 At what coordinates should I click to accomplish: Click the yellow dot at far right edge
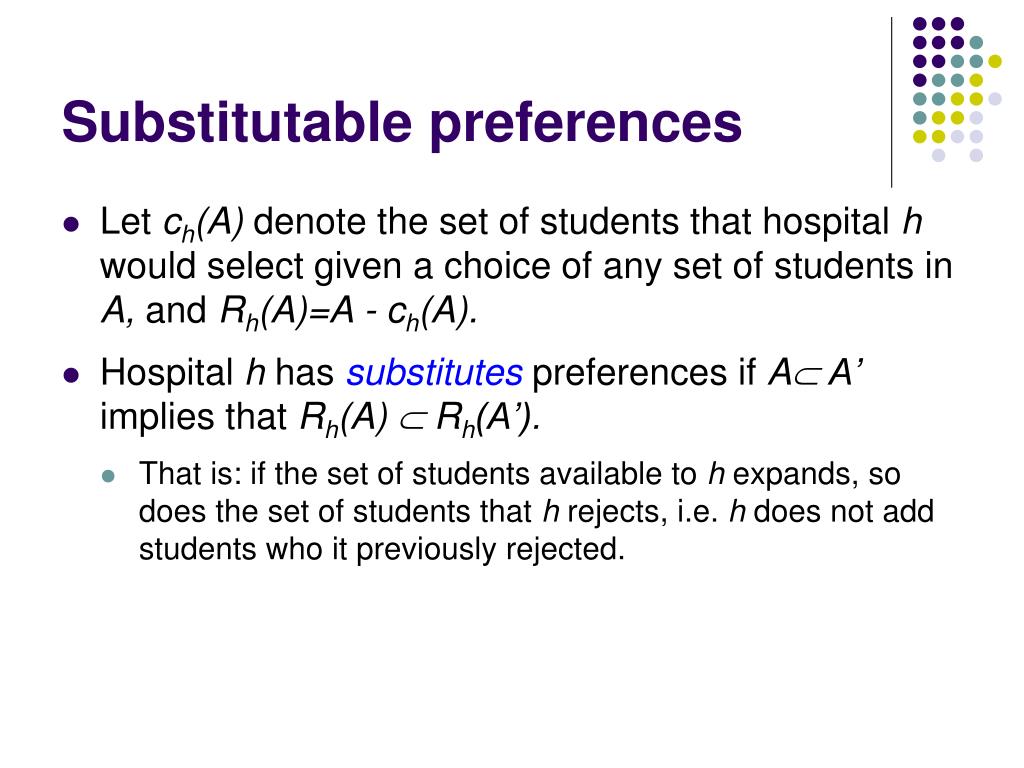995,61
